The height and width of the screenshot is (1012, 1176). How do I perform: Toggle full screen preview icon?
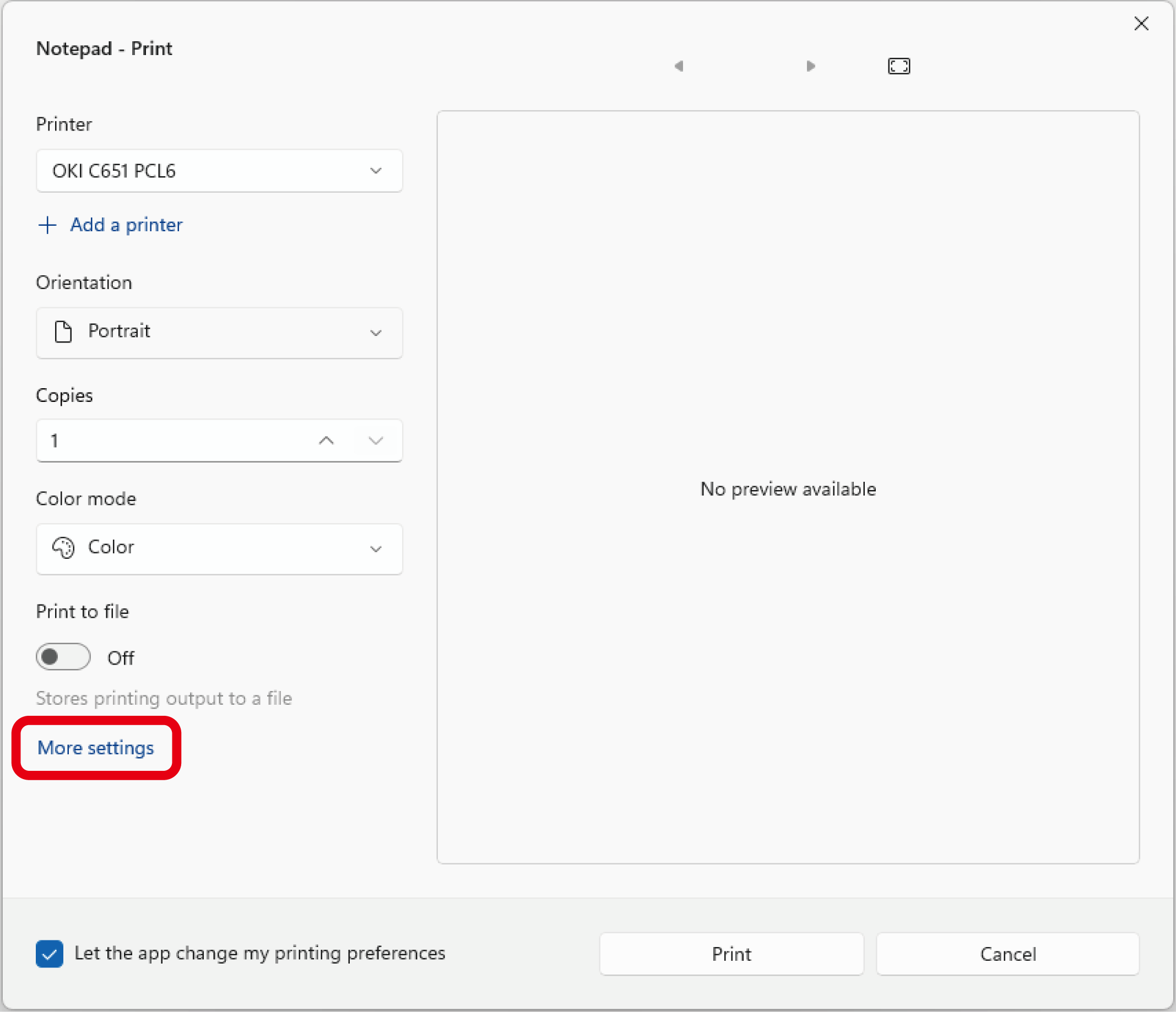(x=898, y=66)
